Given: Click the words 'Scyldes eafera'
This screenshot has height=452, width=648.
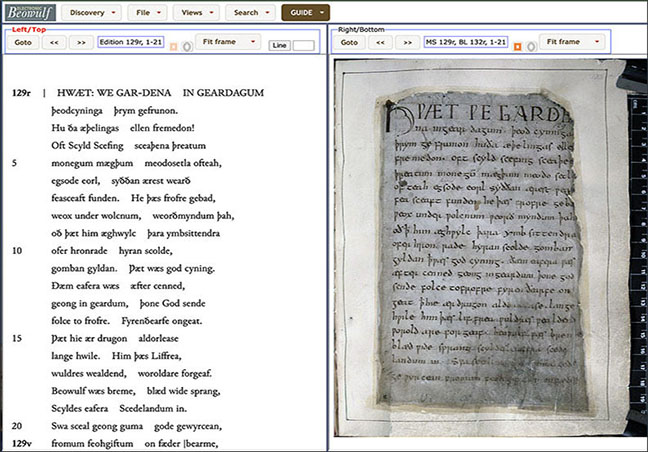Looking at the screenshot, I should pyautogui.click(x=79, y=409).
